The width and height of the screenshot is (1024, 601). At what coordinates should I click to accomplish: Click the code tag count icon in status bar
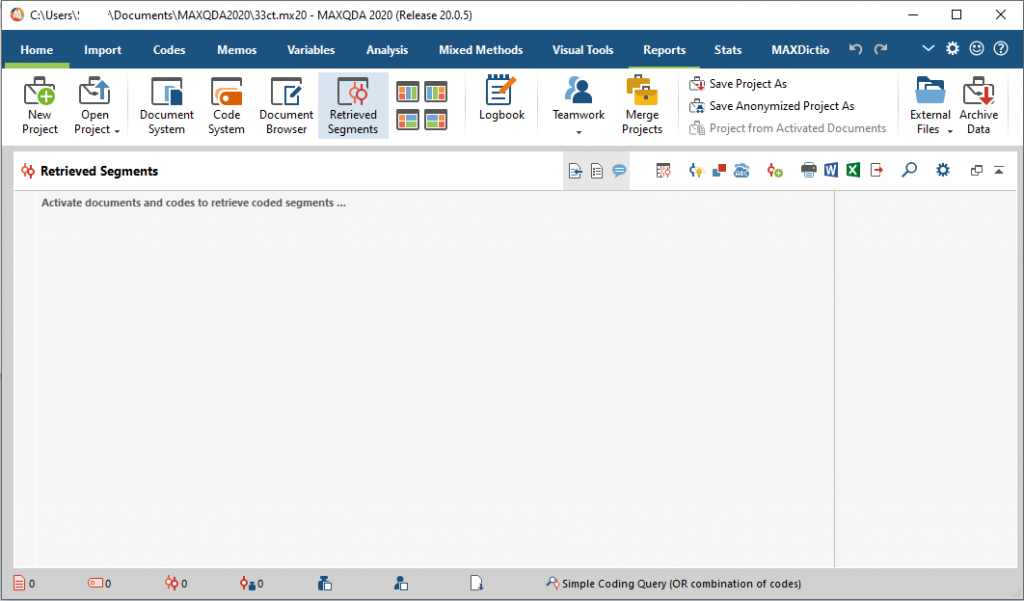[95, 583]
